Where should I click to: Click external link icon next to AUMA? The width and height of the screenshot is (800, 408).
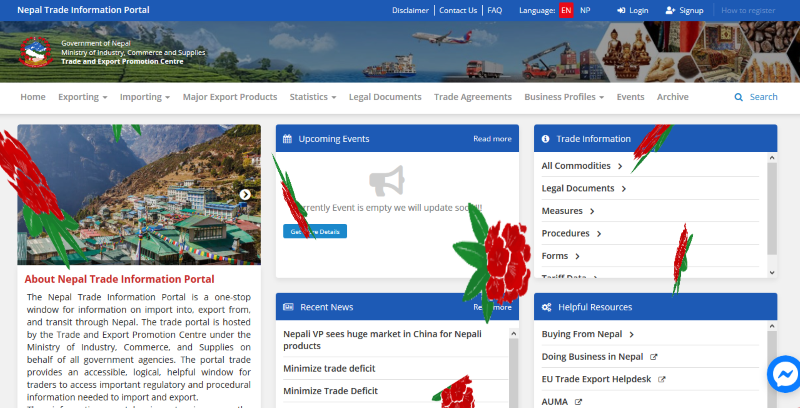pyautogui.click(x=578, y=401)
